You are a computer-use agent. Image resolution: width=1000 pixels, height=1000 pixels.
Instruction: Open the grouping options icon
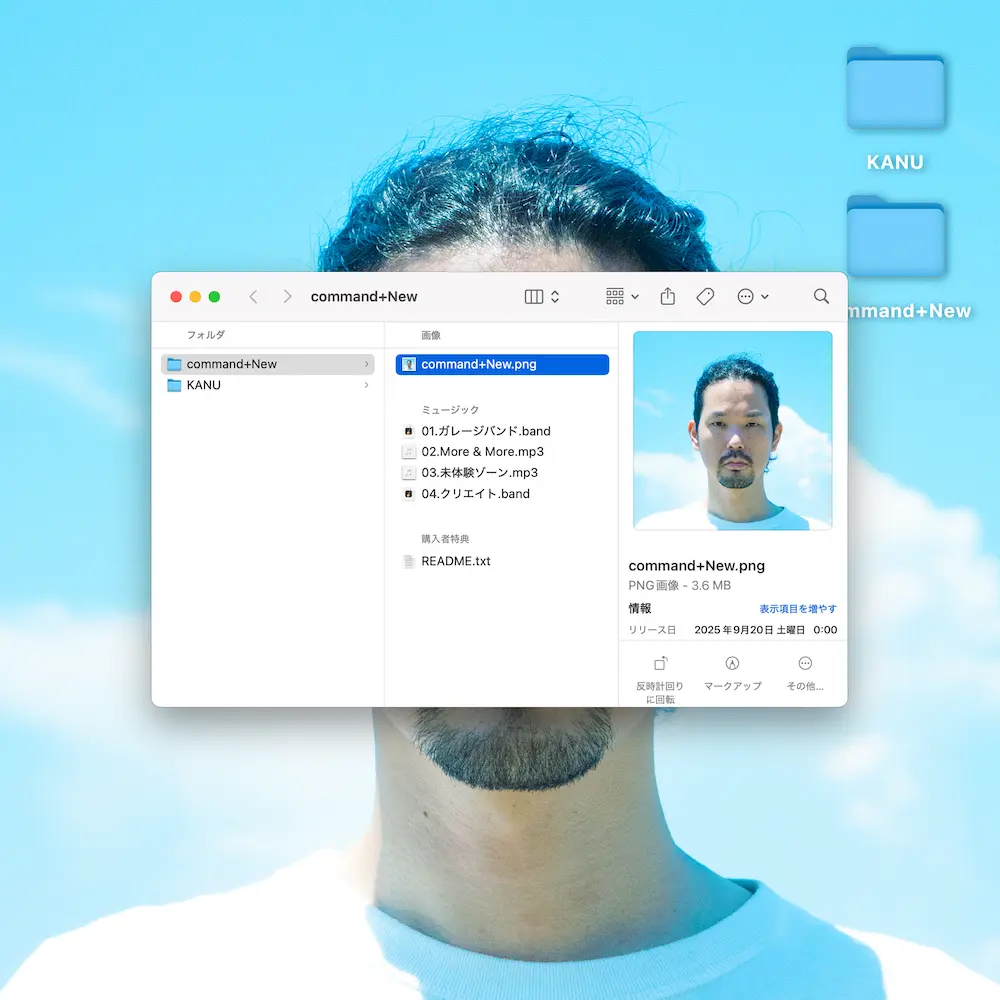pyautogui.click(x=614, y=296)
